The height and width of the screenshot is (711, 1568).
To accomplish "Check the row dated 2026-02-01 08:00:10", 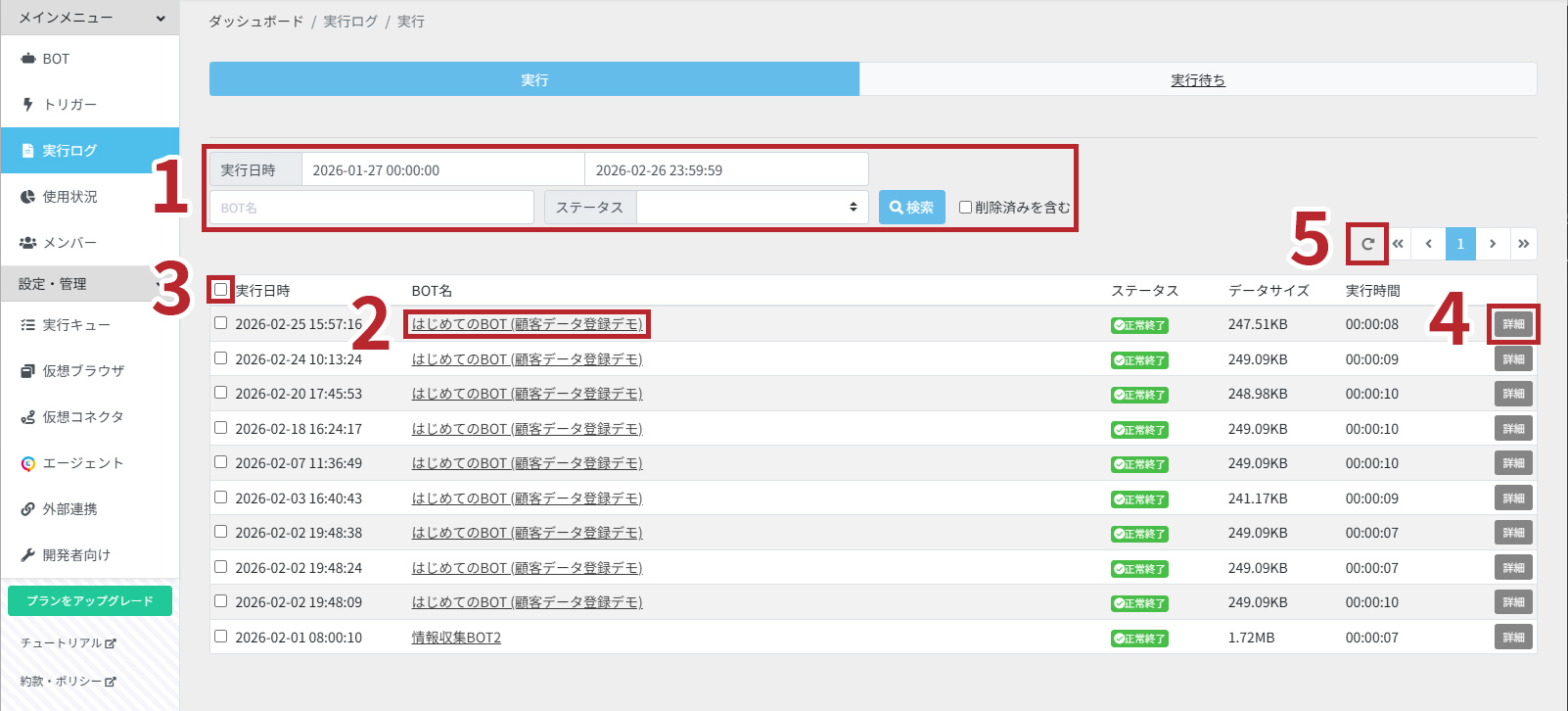I will point(221,637).
